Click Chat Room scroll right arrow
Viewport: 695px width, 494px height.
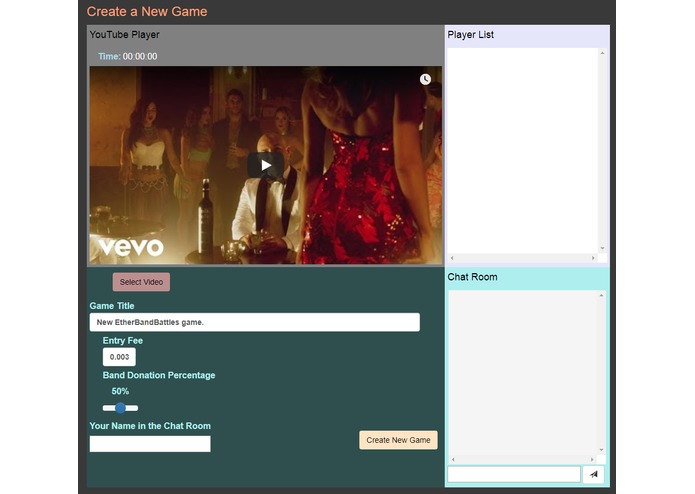[592, 459]
